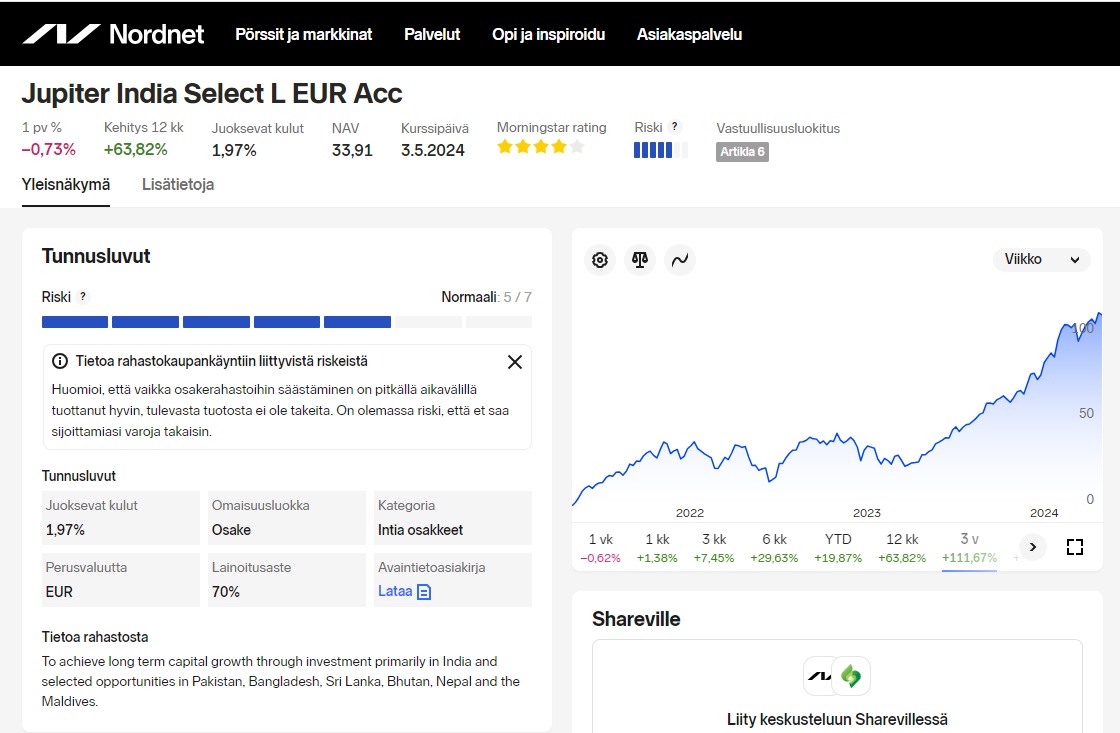
Task: Click help icon next to header Riski
Action: (x=675, y=127)
